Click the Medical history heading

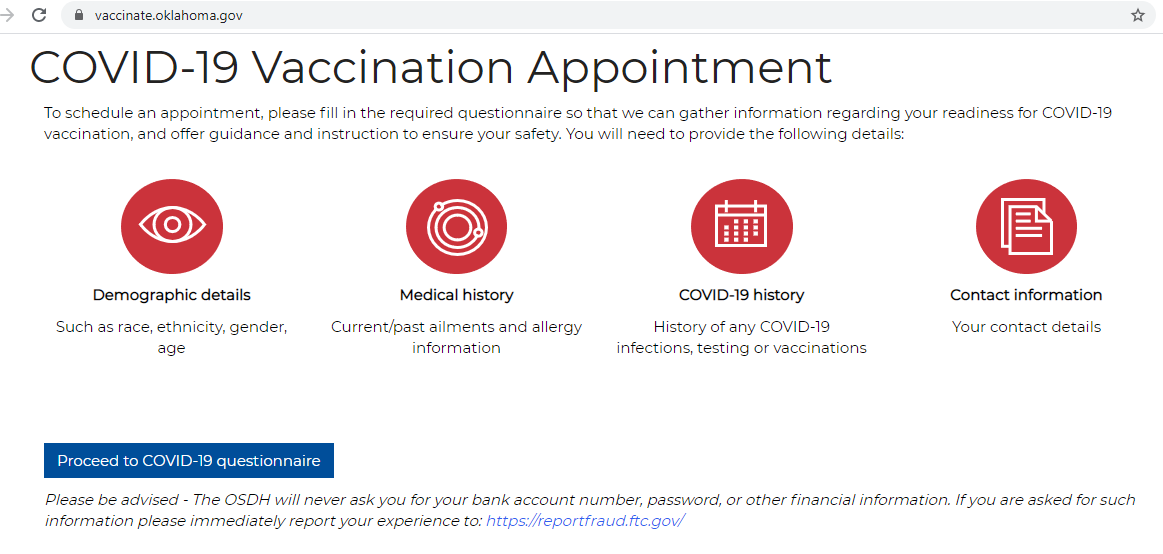456,295
